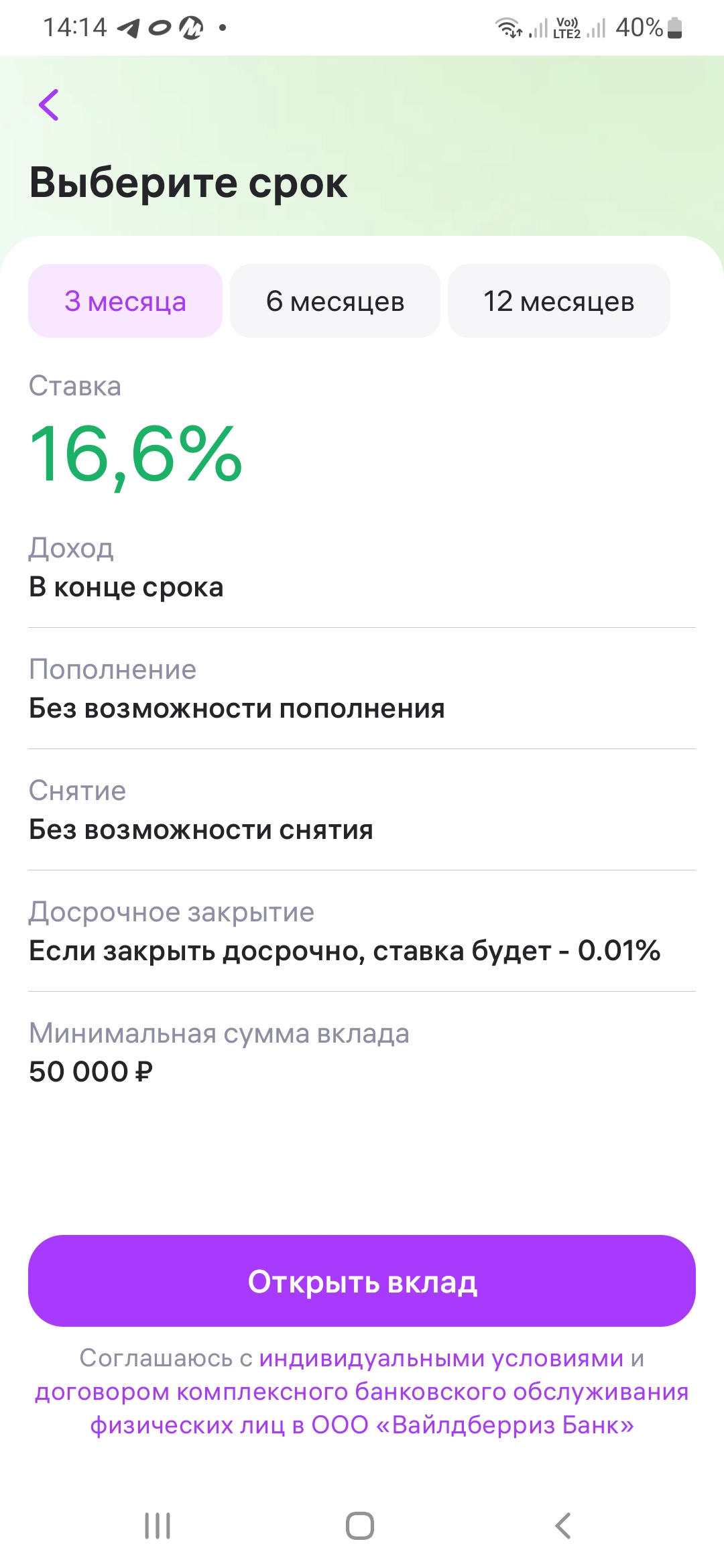
Task: Tap the Telegram notification icon
Action: coord(129,28)
